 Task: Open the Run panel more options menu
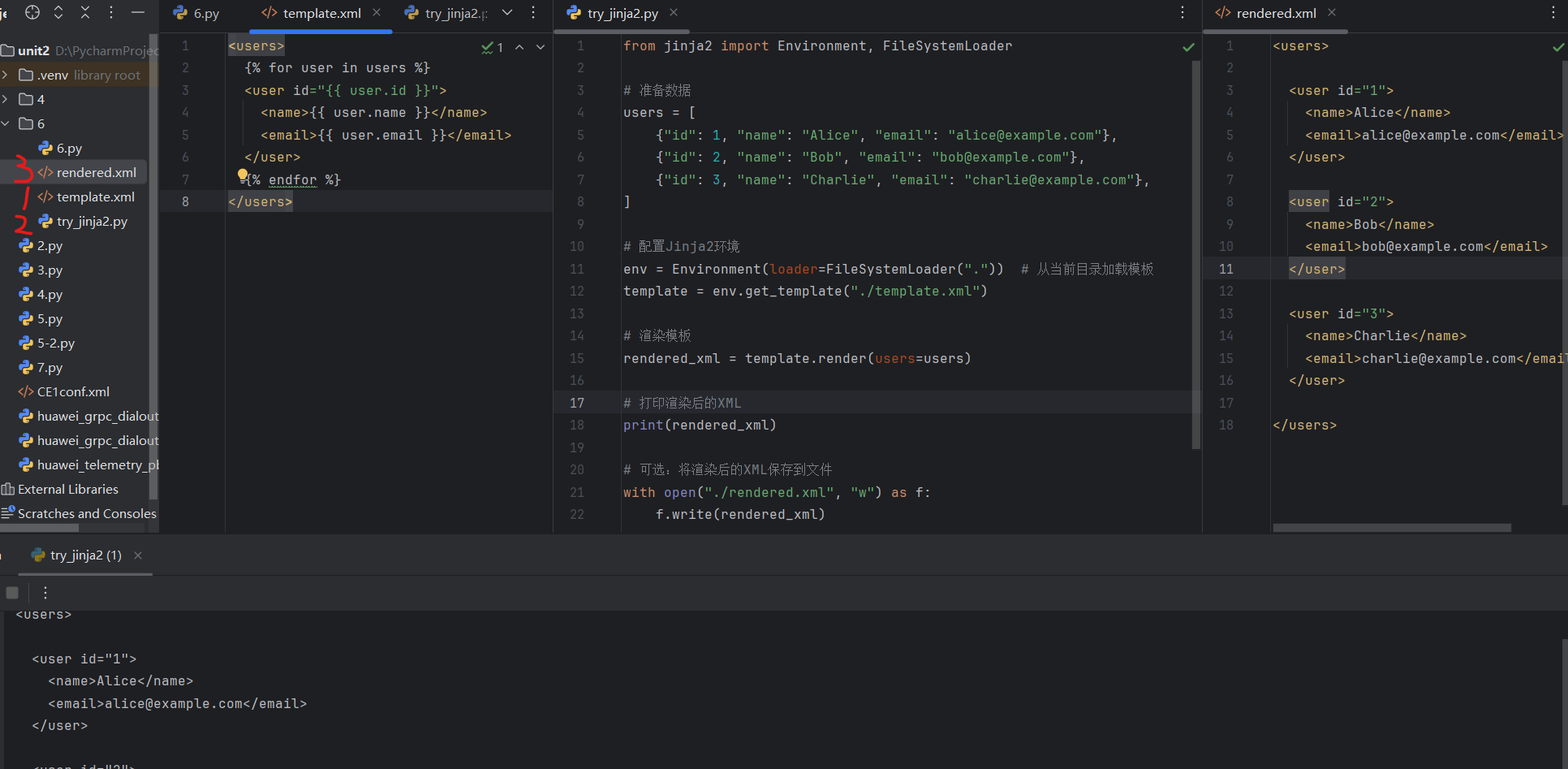point(45,593)
